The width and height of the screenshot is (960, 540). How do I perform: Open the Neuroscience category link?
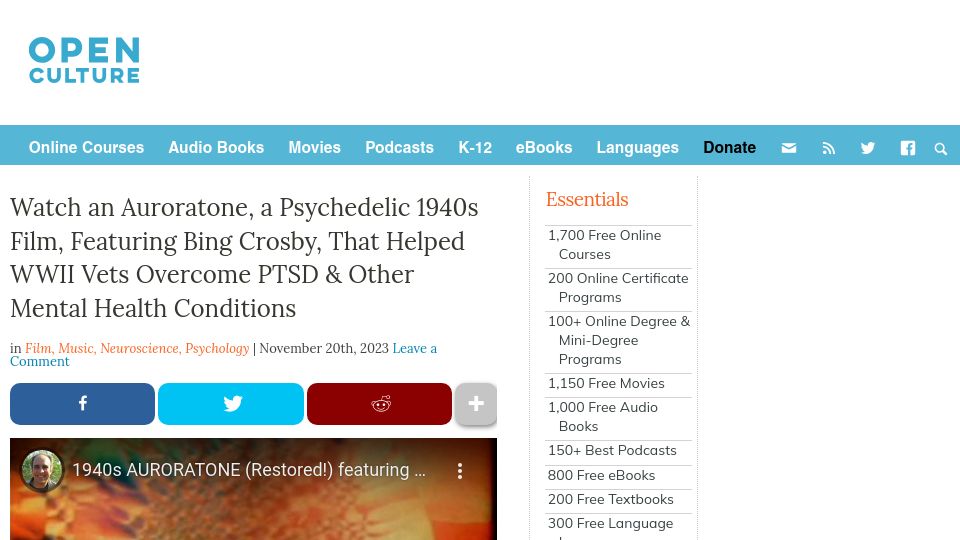pyautogui.click(x=139, y=348)
